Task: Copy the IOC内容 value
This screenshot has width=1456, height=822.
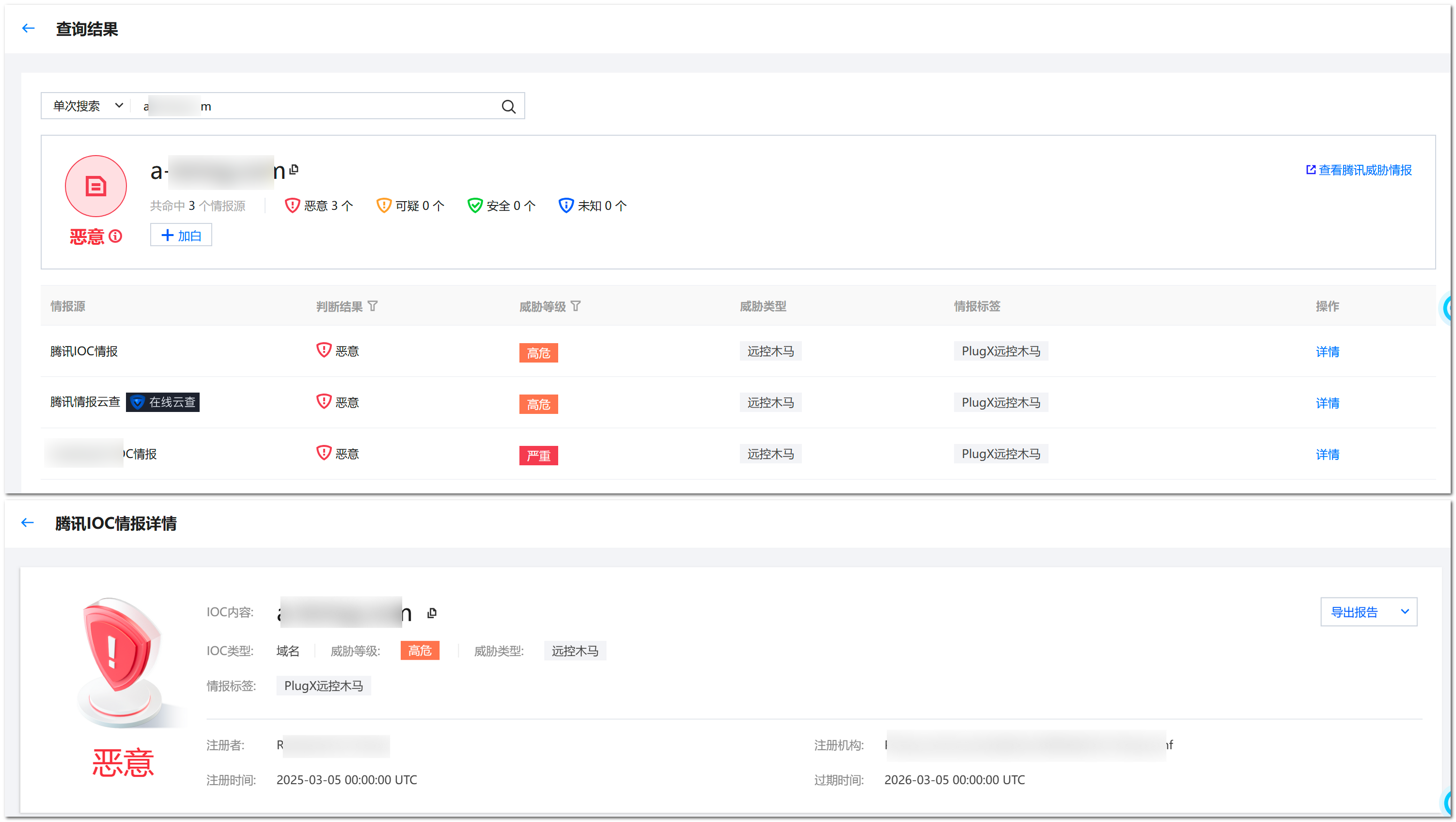Action: (432, 613)
